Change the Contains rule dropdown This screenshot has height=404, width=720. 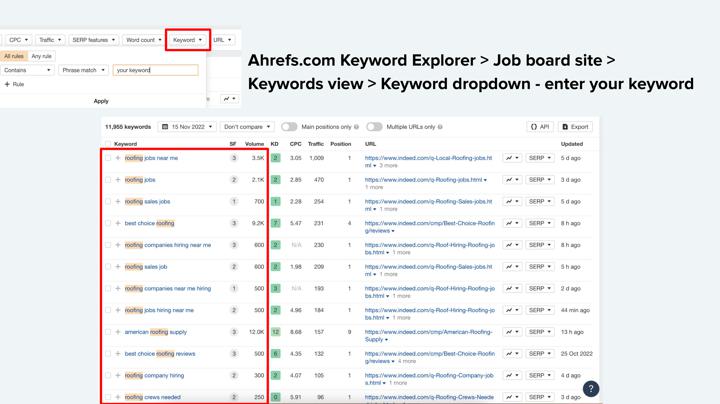tap(27, 70)
